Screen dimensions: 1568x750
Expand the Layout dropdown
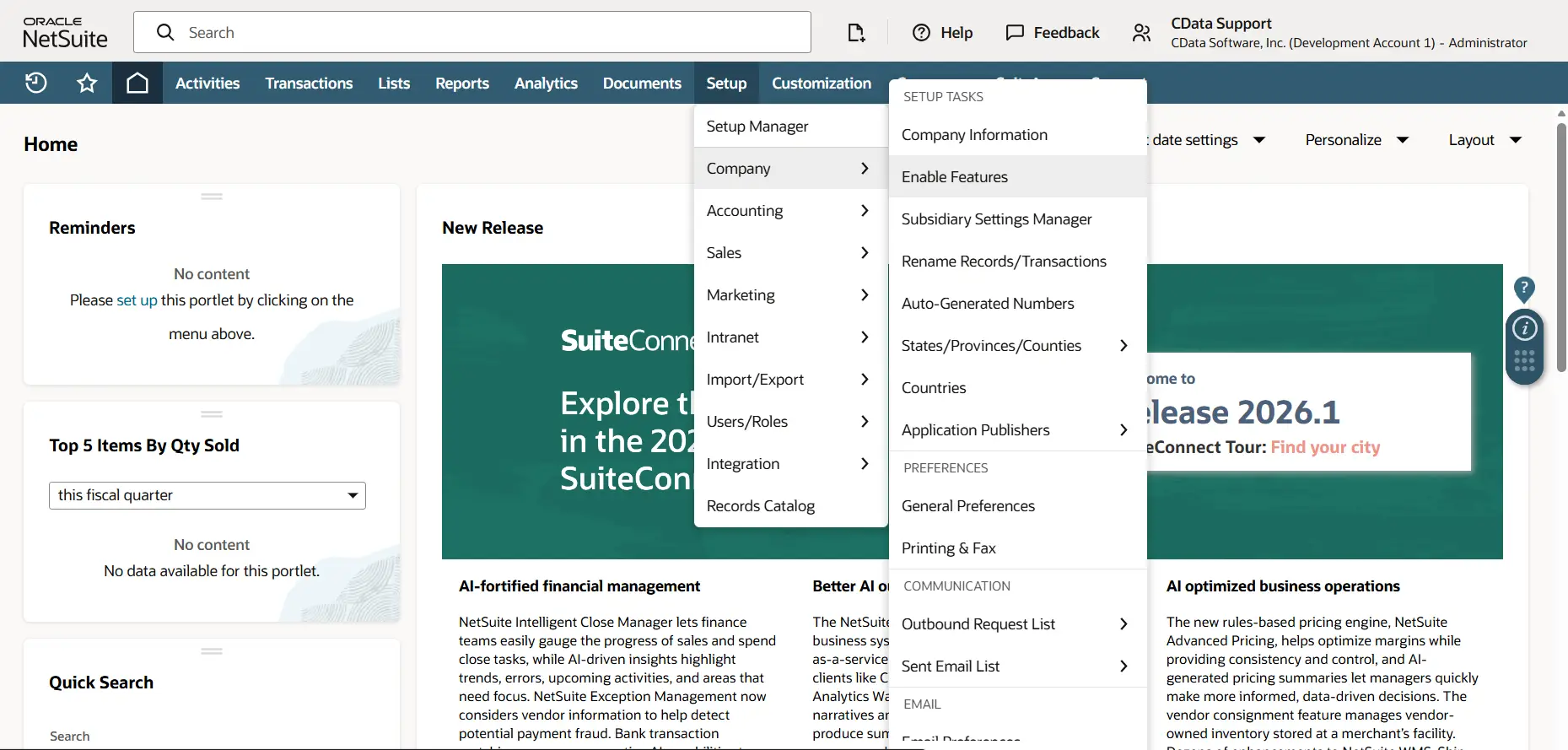coord(1484,140)
